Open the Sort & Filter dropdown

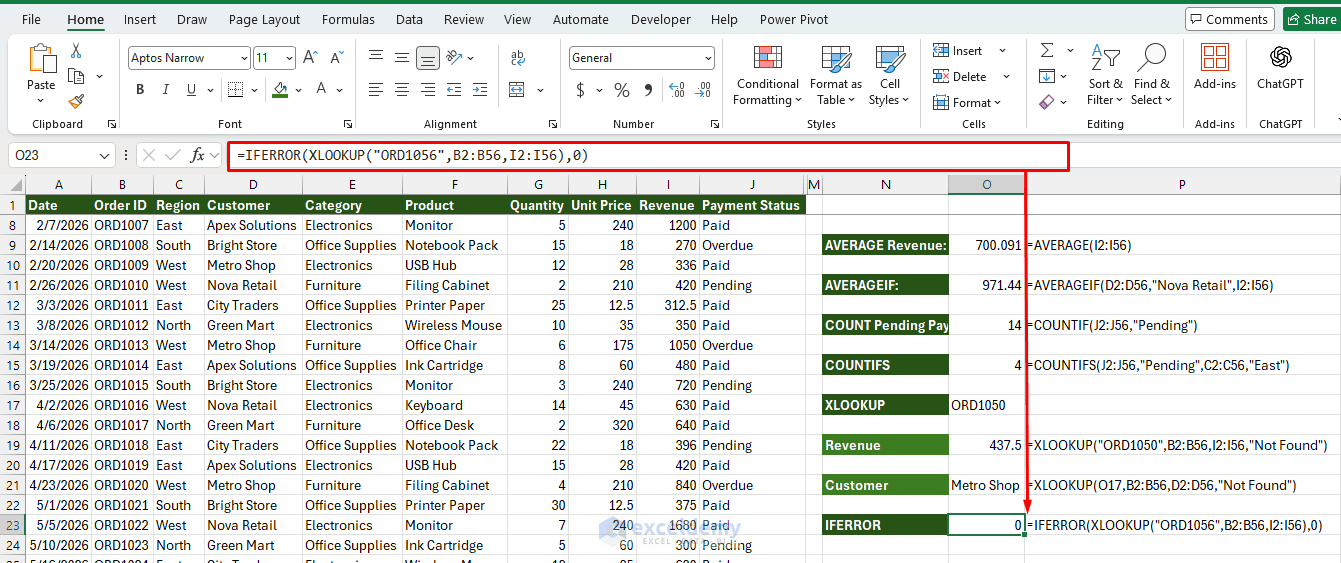1105,75
